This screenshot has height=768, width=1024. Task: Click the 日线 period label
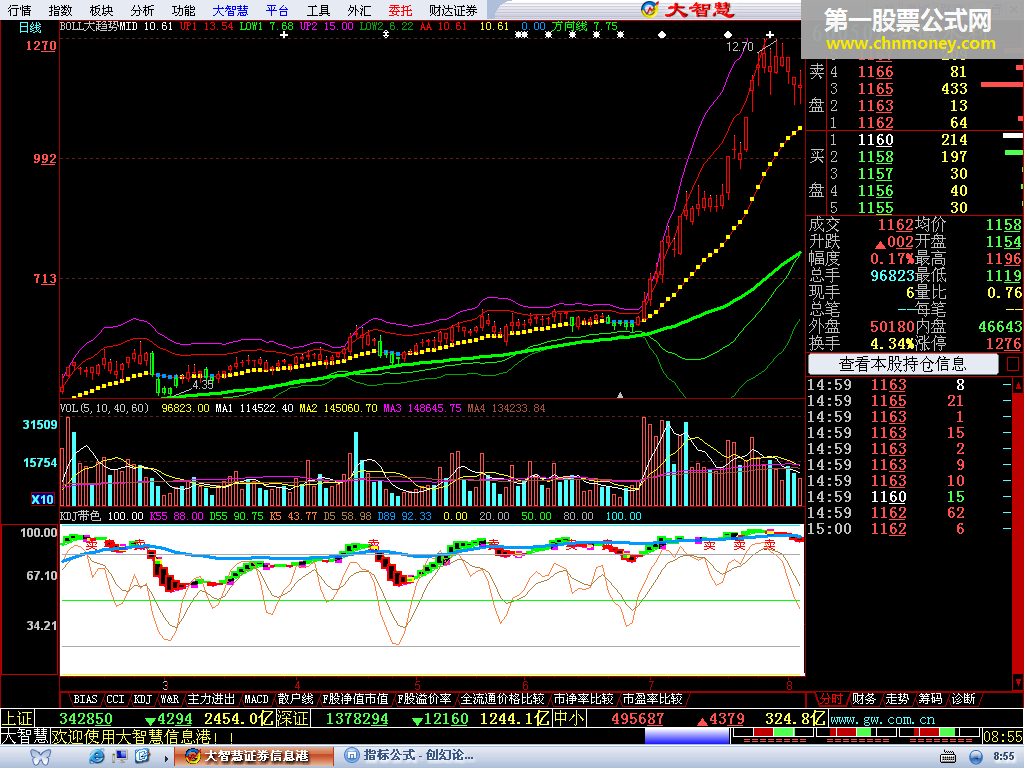(x=30, y=27)
